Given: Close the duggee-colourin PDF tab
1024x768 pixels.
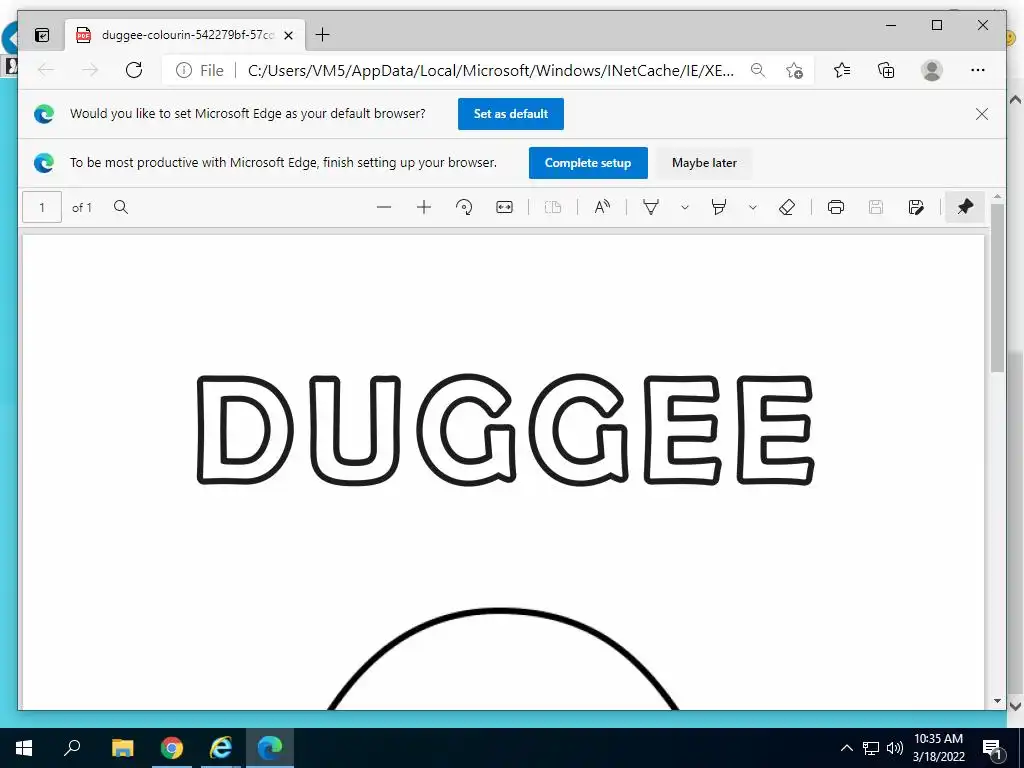Looking at the screenshot, I should coord(289,35).
